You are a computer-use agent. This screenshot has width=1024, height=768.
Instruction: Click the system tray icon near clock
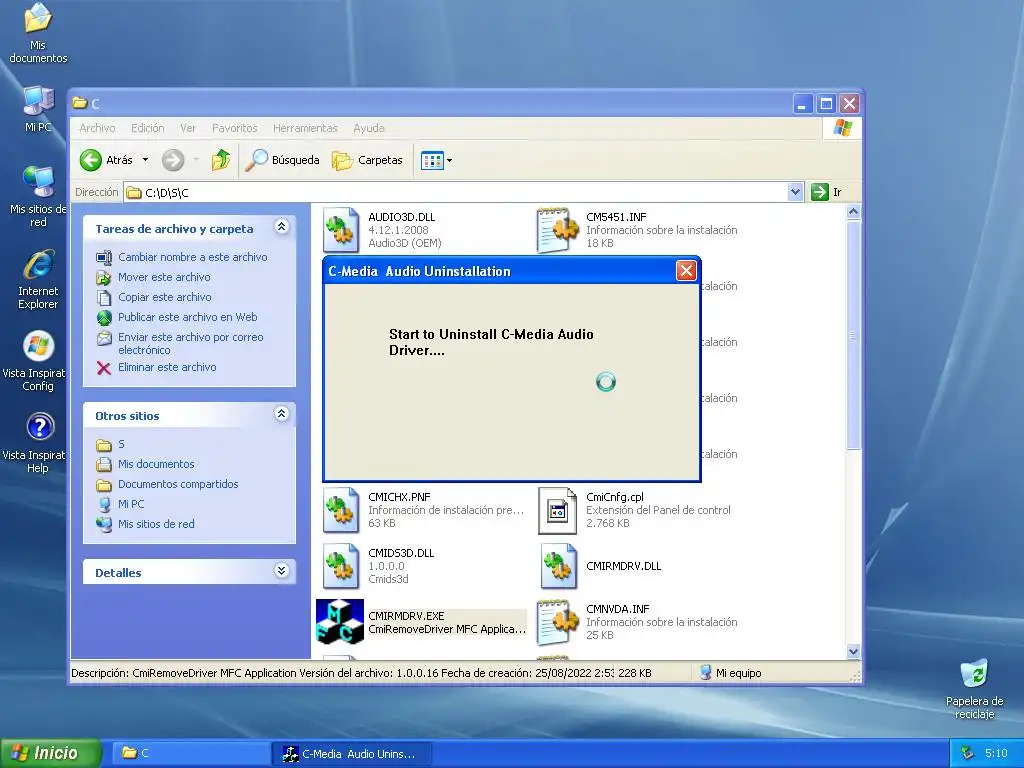coord(967,753)
